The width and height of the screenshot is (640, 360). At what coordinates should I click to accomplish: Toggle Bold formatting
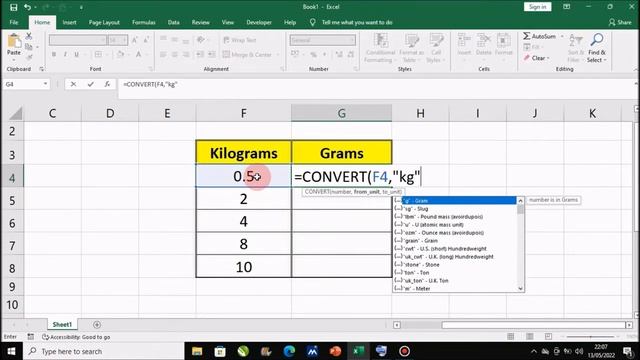[x=53, y=54]
